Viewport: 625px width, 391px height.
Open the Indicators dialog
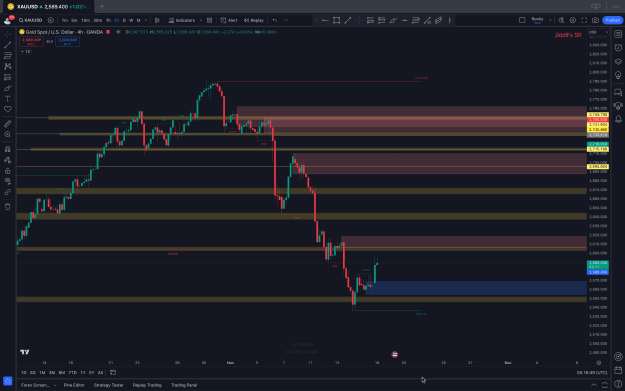pyautogui.click(x=182, y=20)
